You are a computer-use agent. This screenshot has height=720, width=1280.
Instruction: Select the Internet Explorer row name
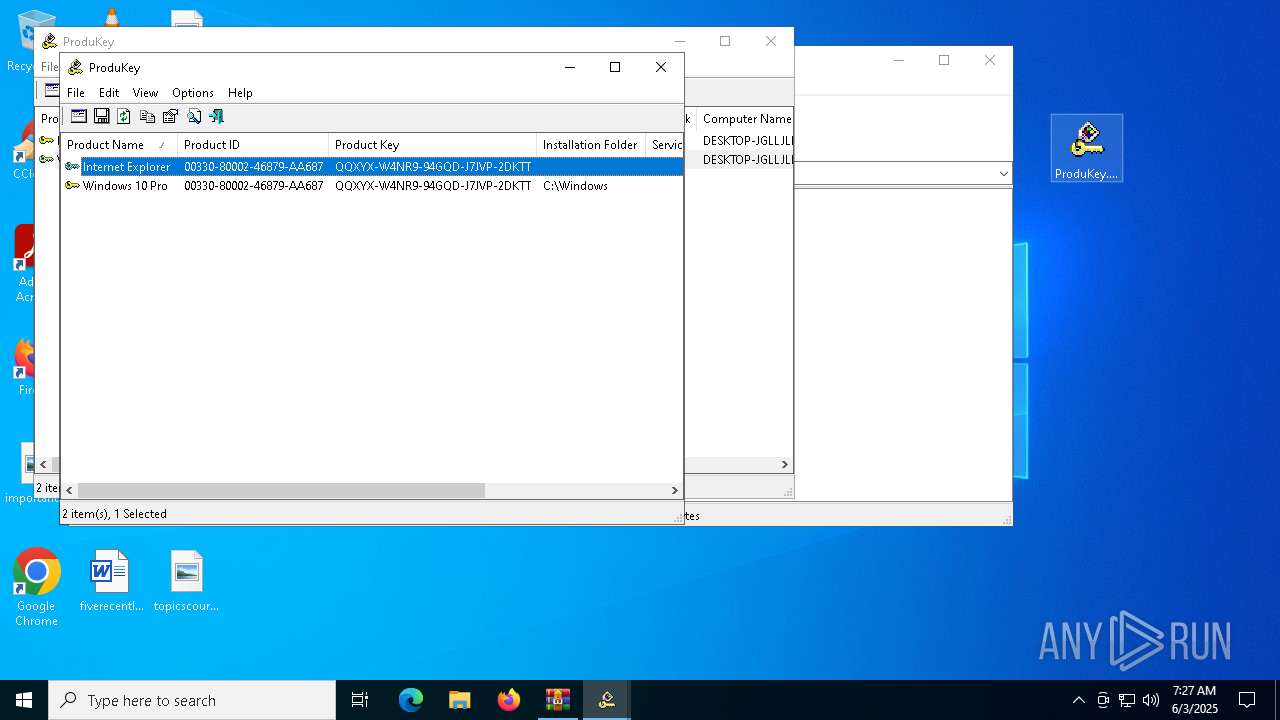[126, 167]
